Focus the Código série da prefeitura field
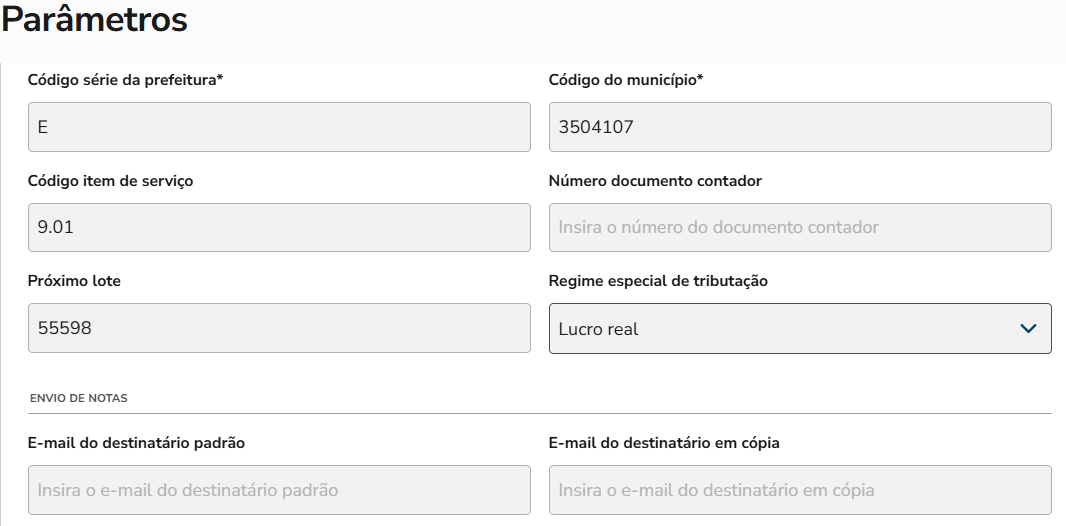This screenshot has height=526, width=1066. 279,127
